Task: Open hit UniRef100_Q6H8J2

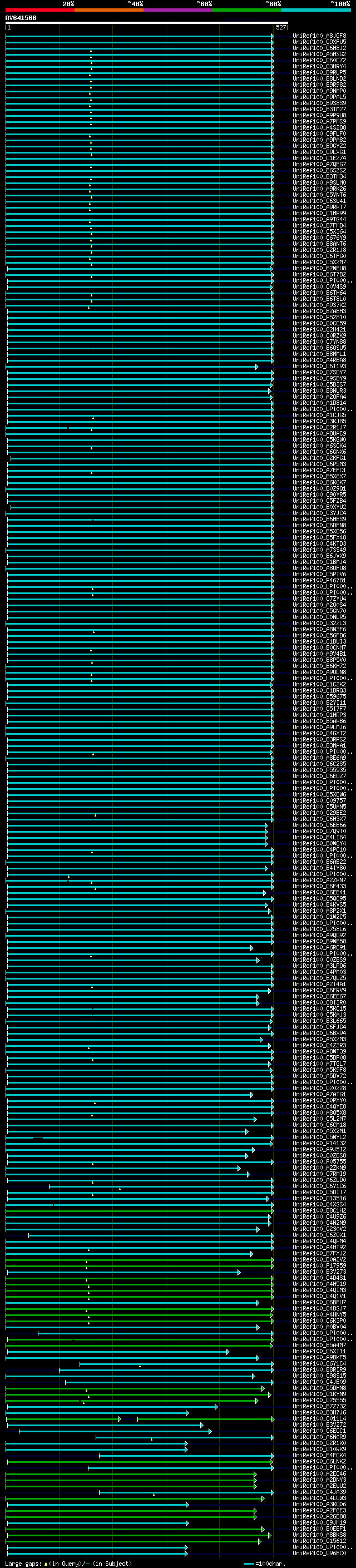Action: pos(319,48)
